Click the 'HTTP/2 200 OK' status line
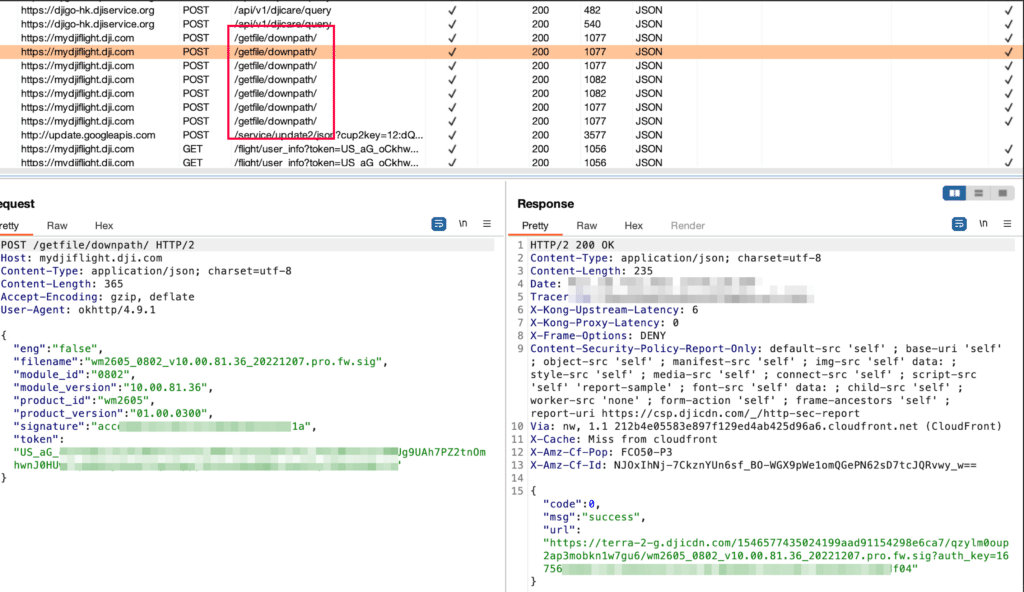1024x592 pixels. [x=572, y=245]
